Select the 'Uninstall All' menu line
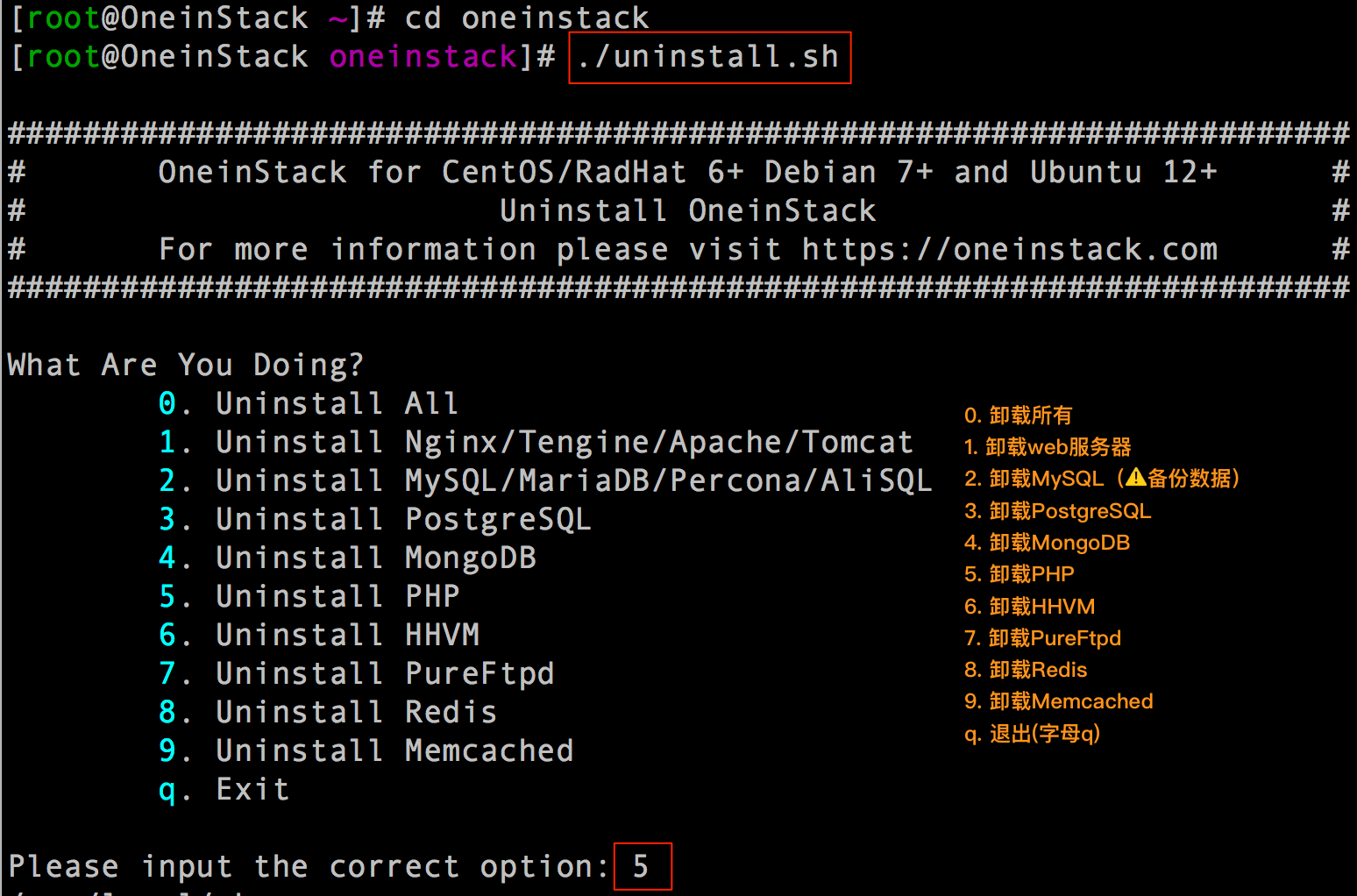1357x896 pixels. pyautogui.click(x=309, y=403)
